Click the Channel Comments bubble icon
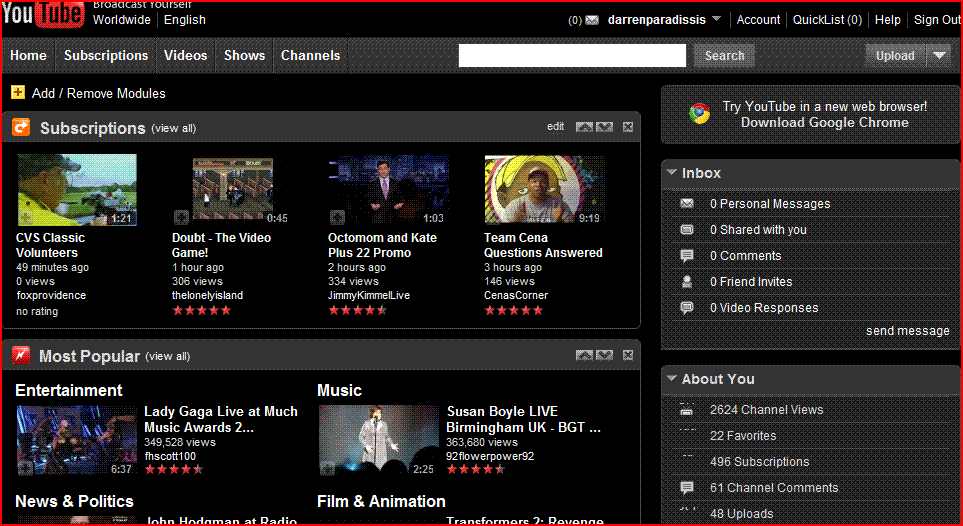The image size is (963, 526). click(x=687, y=488)
